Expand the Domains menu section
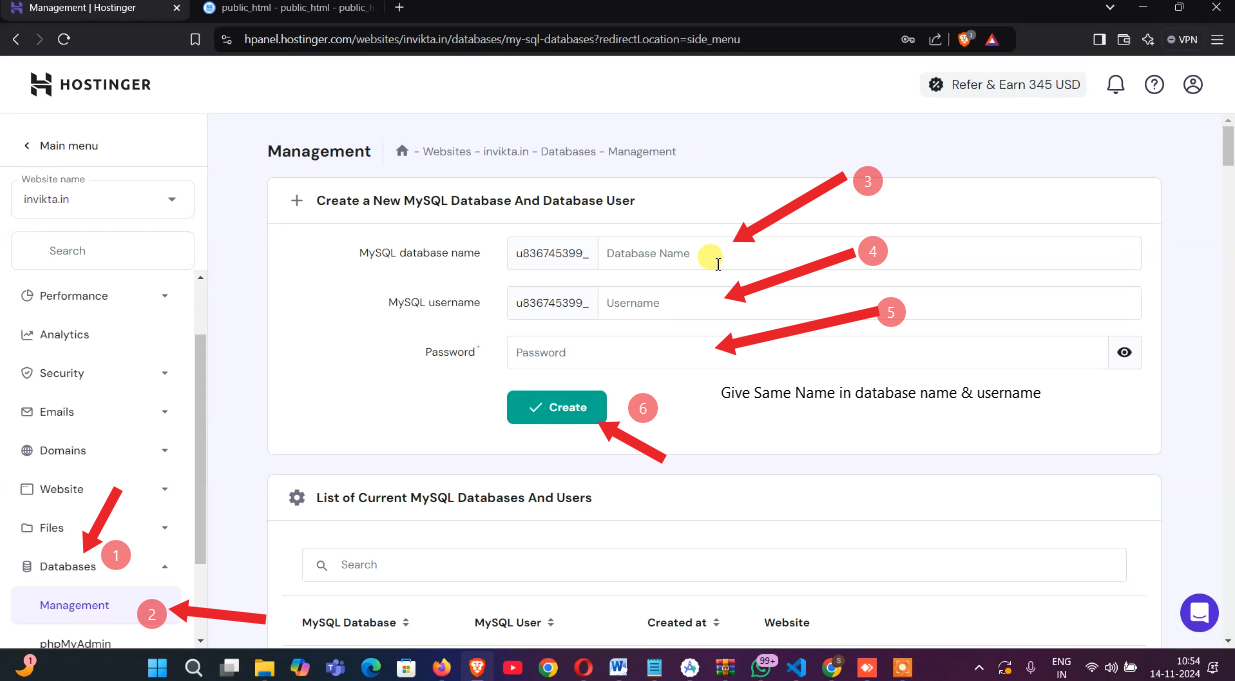 pyautogui.click(x=95, y=450)
